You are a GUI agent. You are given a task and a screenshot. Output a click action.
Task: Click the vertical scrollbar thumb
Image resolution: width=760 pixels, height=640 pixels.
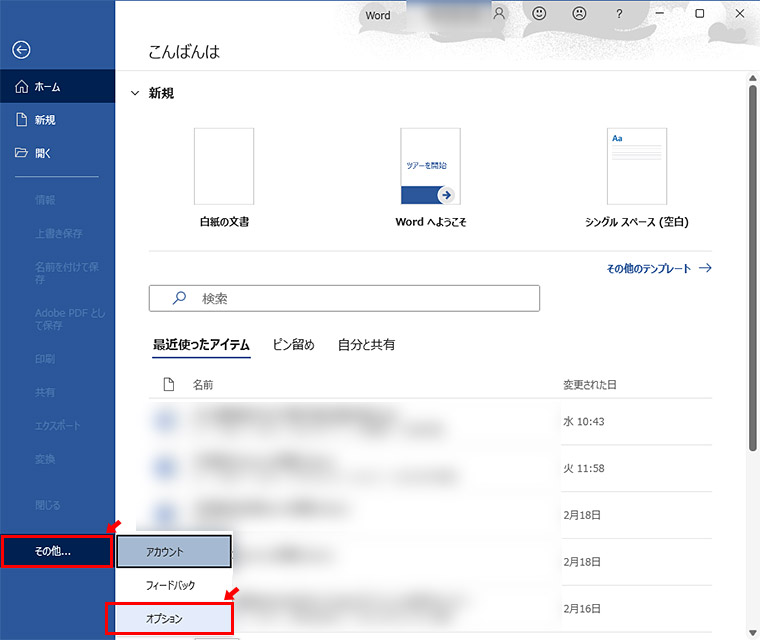[753, 268]
